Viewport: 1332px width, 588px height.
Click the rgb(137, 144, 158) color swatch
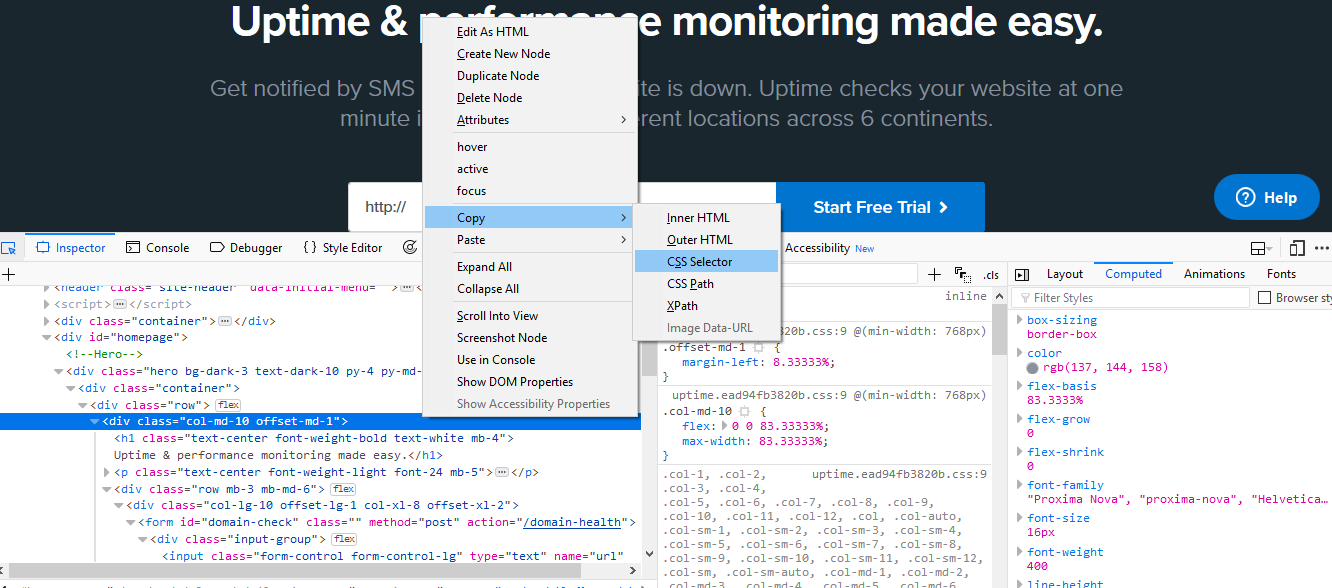pos(1031,368)
